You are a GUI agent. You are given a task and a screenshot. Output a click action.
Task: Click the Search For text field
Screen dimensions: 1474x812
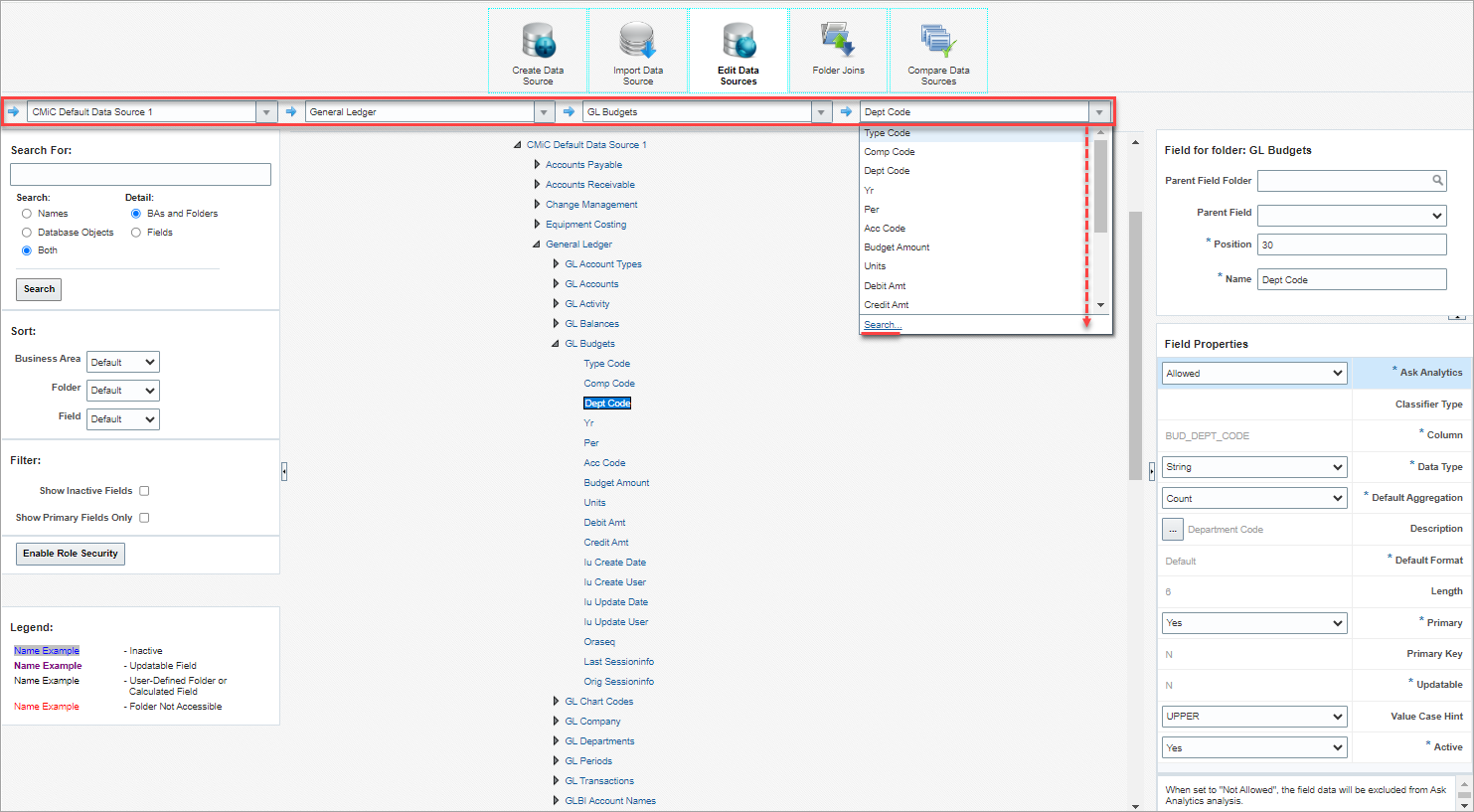click(x=140, y=175)
